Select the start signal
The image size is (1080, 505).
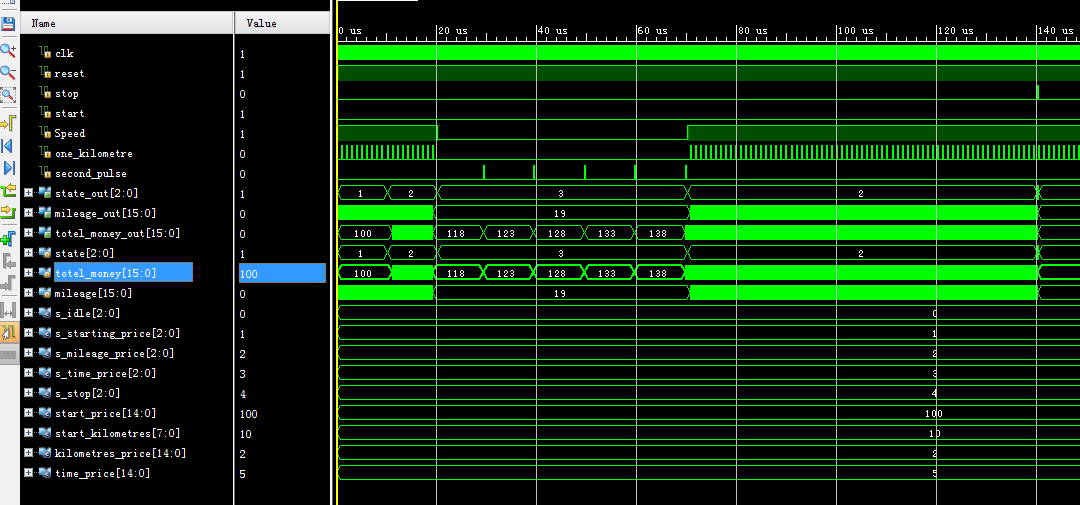coord(70,113)
